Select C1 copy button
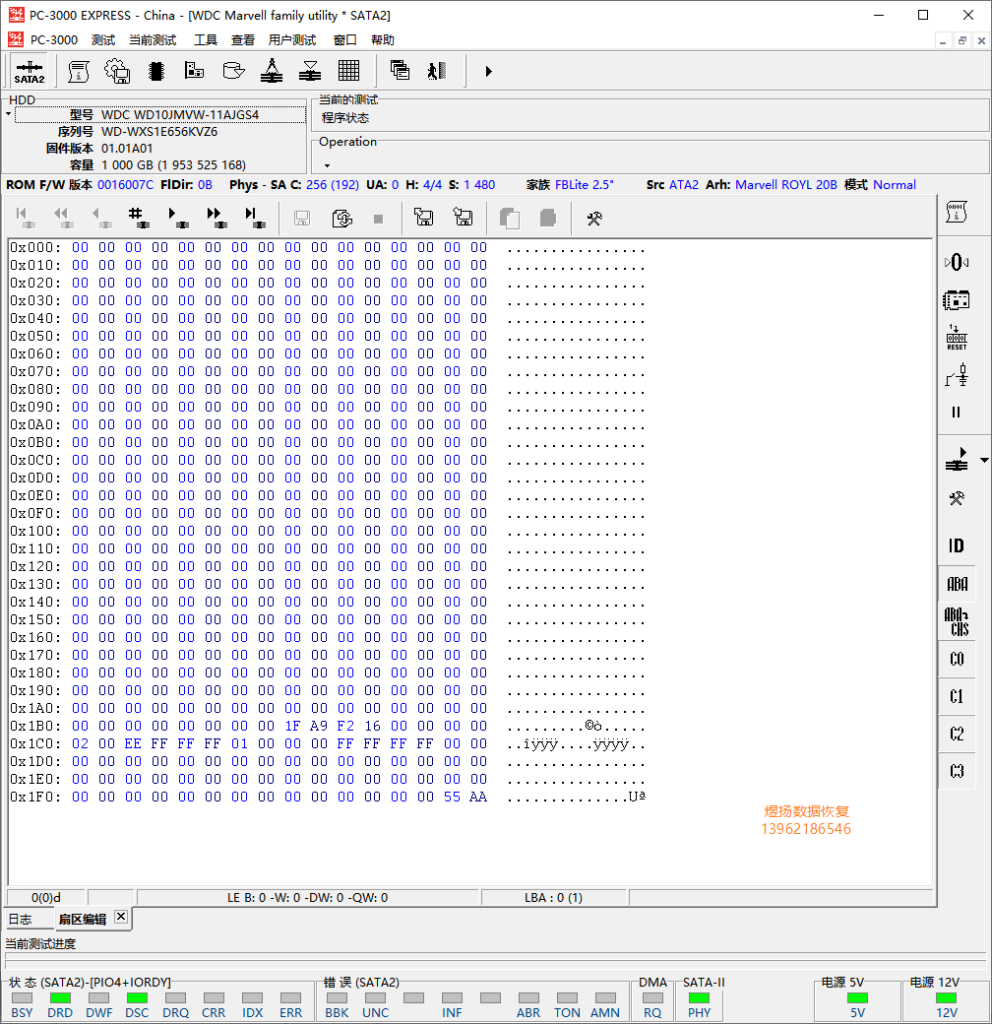The width and height of the screenshot is (992, 1024). click(957, 696)
